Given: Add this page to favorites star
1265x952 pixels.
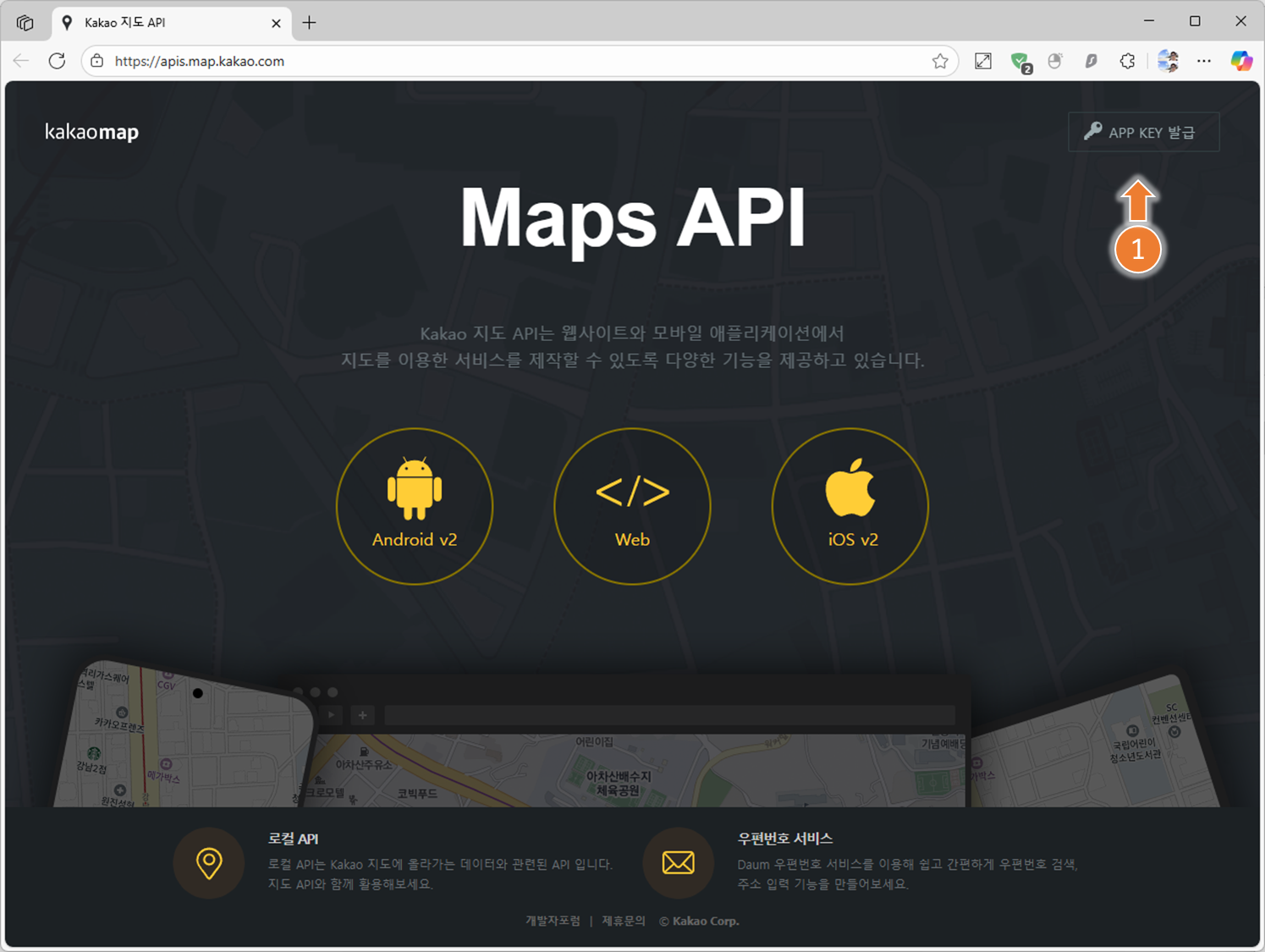Looking at the screenshot, I should tap(940, 61).
